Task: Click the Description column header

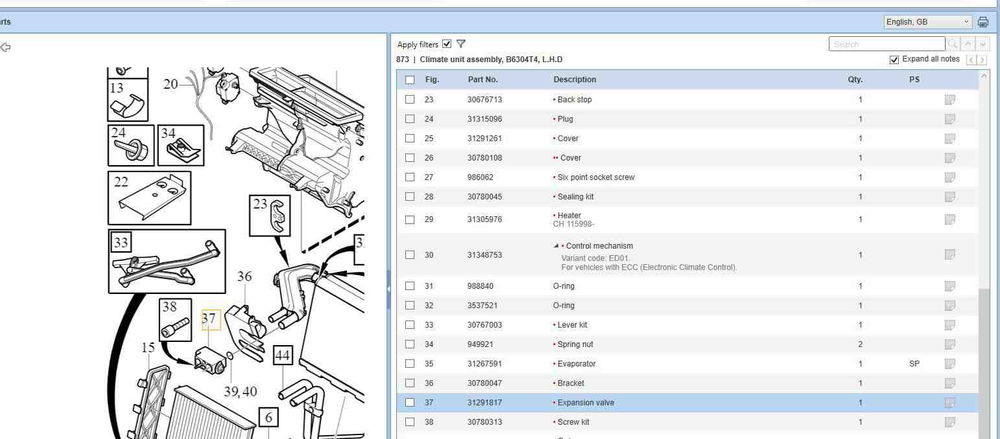Action: point(575,80)
